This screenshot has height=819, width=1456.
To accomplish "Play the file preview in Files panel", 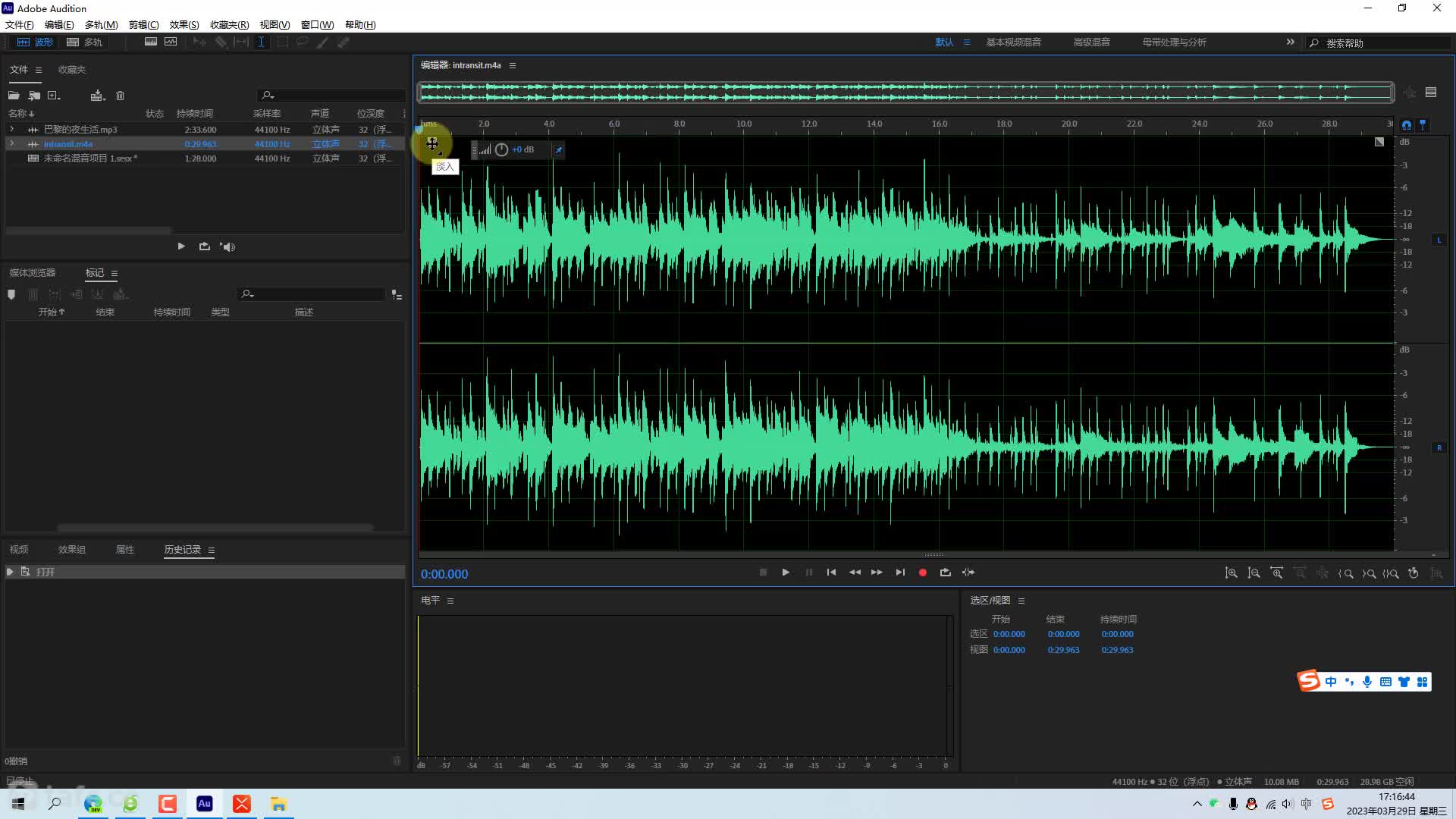I will pos(181,246).
